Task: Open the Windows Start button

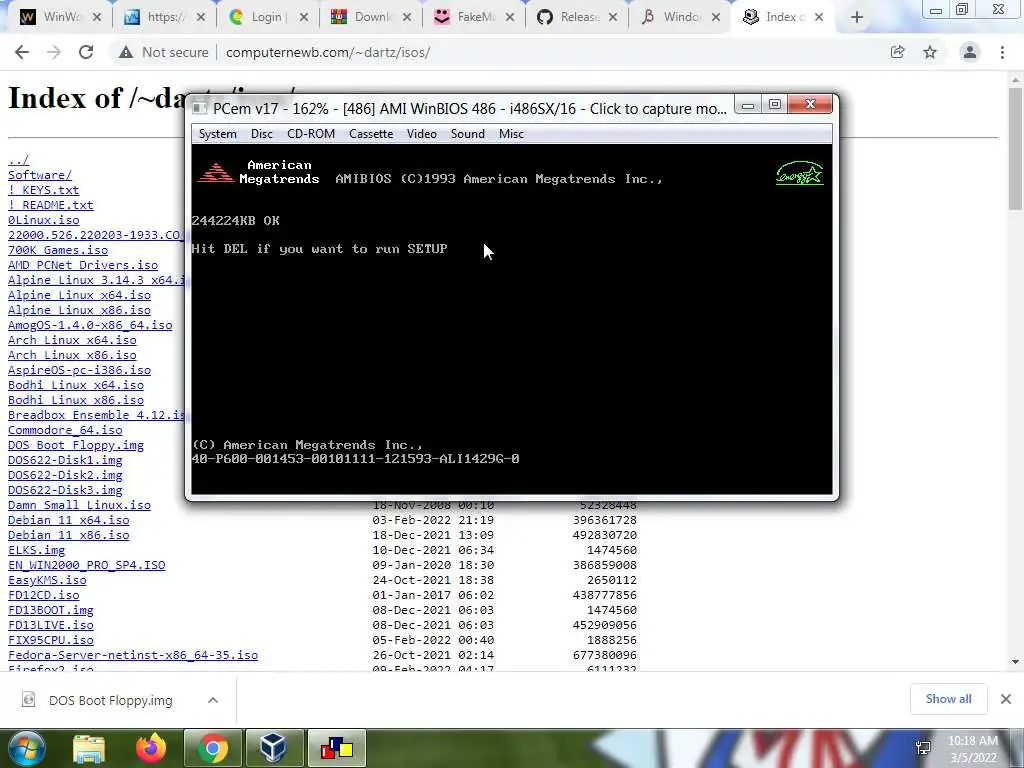Action: coord(26,748)
